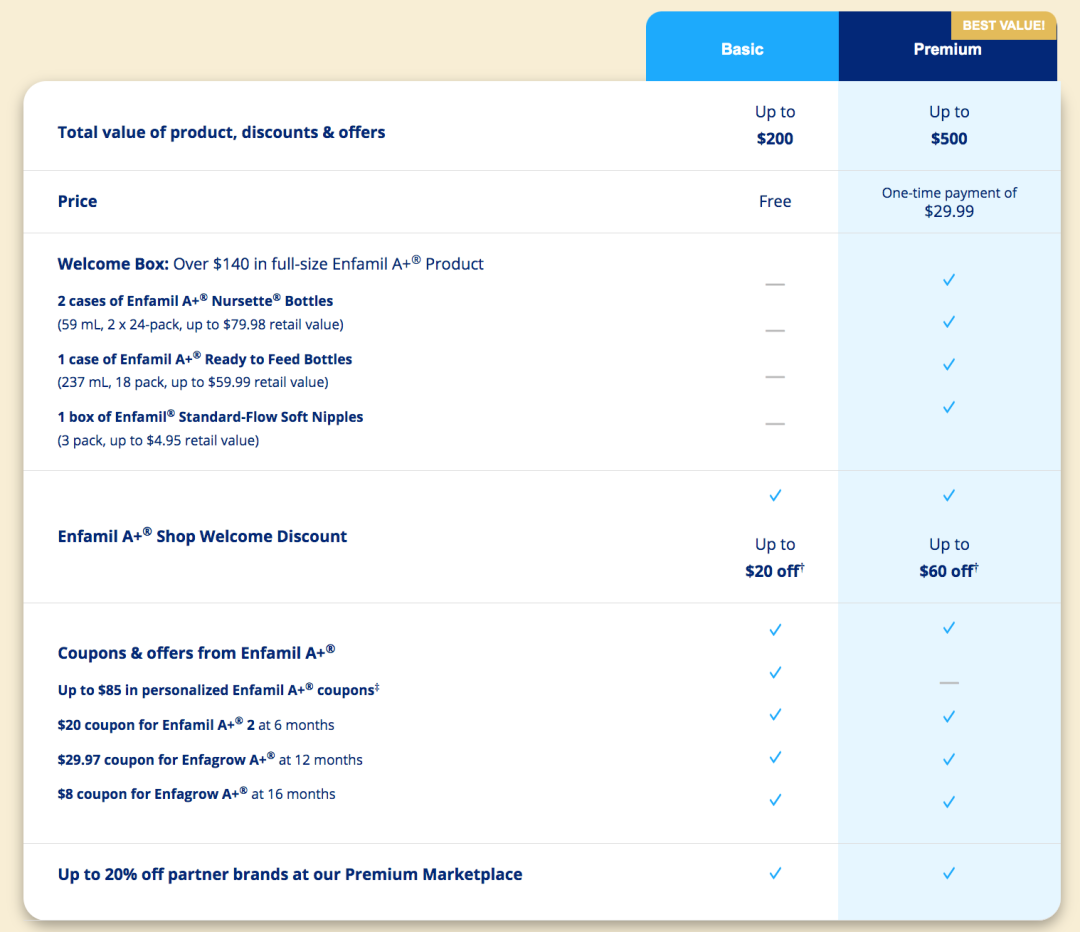
Task: Click the BEST VALUE! badge
Action: click(1004, 25)
